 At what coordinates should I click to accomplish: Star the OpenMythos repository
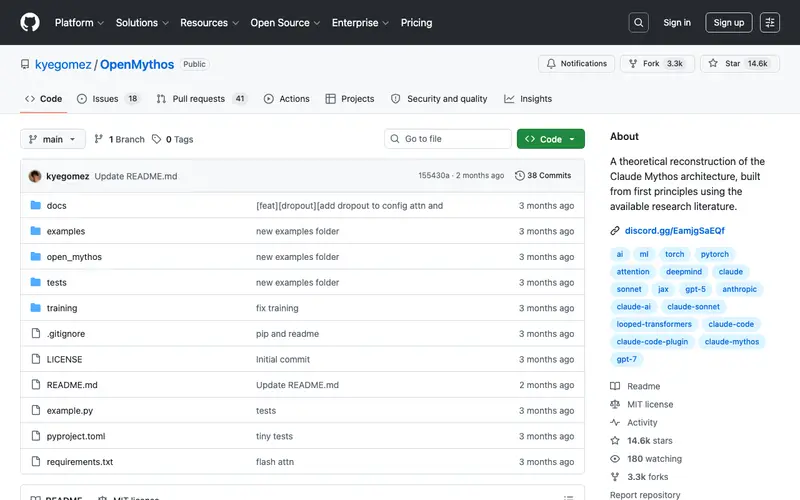click(740, 64)
